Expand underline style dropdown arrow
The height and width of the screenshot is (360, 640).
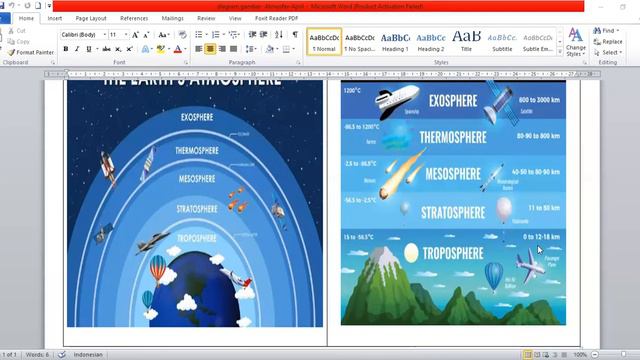tap(97, 49)
